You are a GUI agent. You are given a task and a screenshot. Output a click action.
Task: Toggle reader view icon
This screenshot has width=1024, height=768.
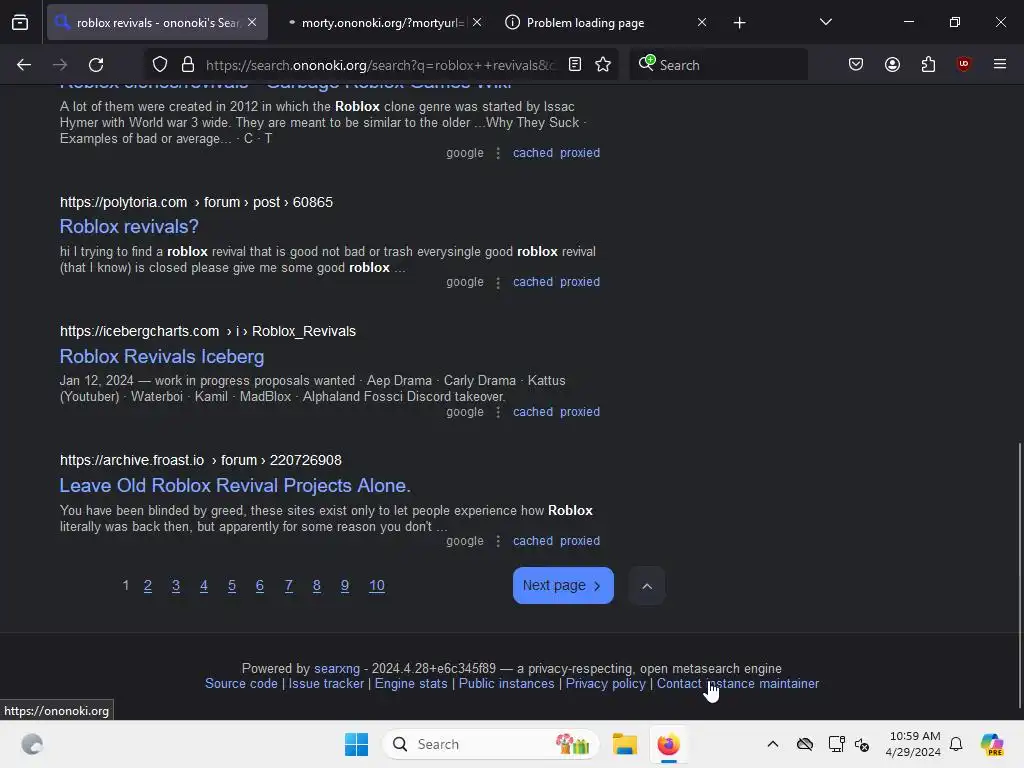click(575, 65)
